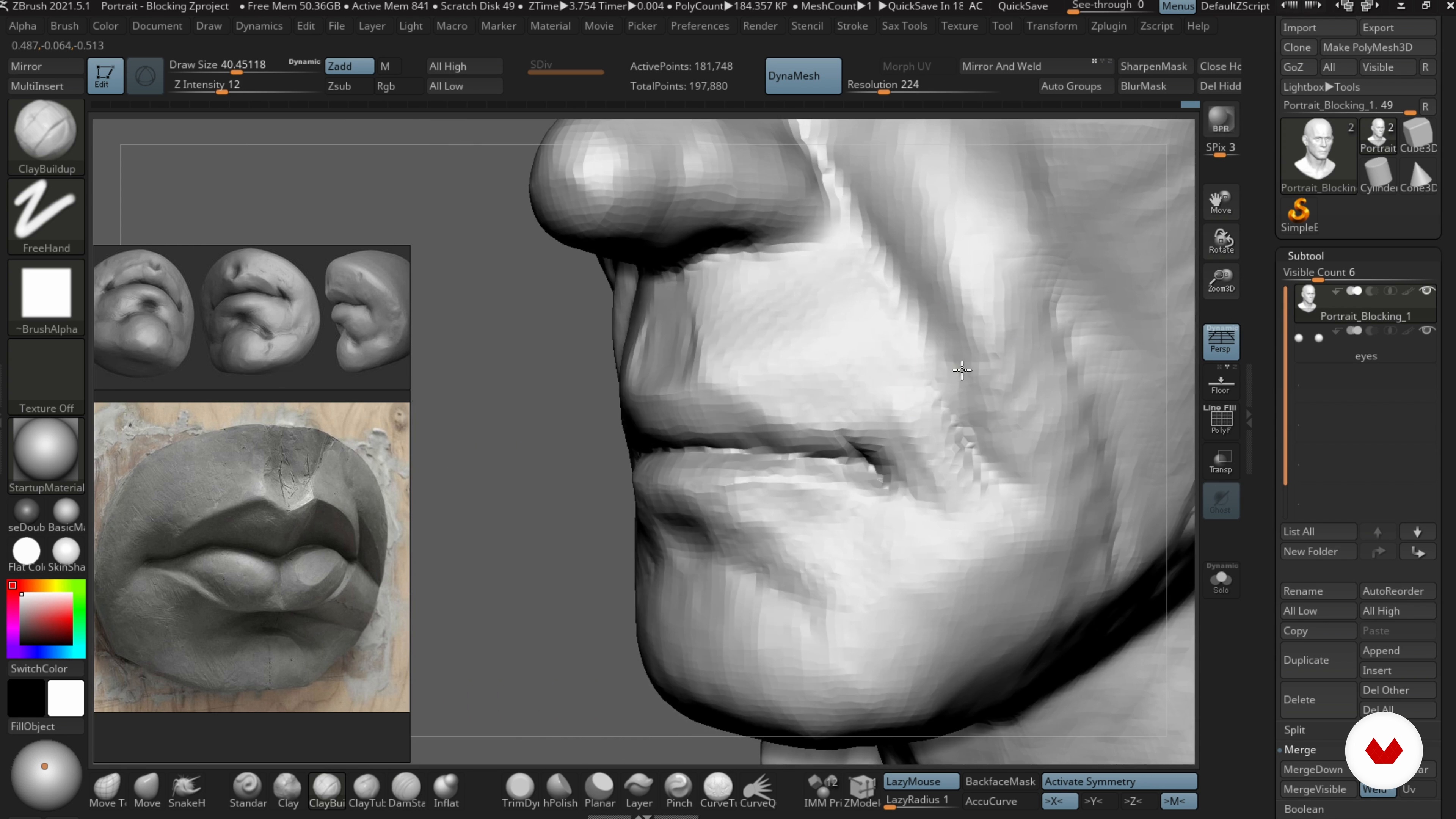
Task: Select the Standard brush
Action: [248, 791]
